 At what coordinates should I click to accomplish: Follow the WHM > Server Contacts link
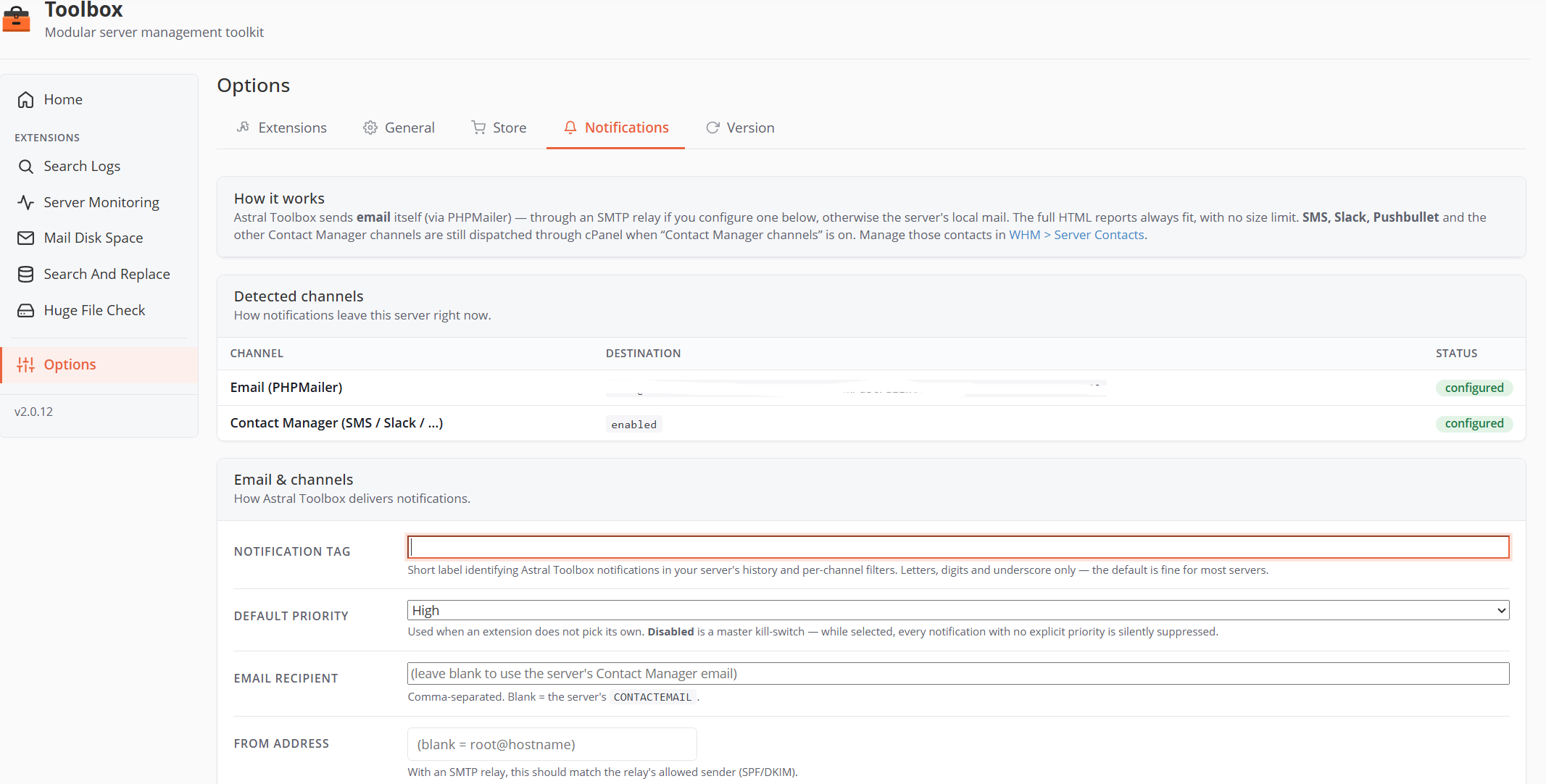pos(1077,235)
